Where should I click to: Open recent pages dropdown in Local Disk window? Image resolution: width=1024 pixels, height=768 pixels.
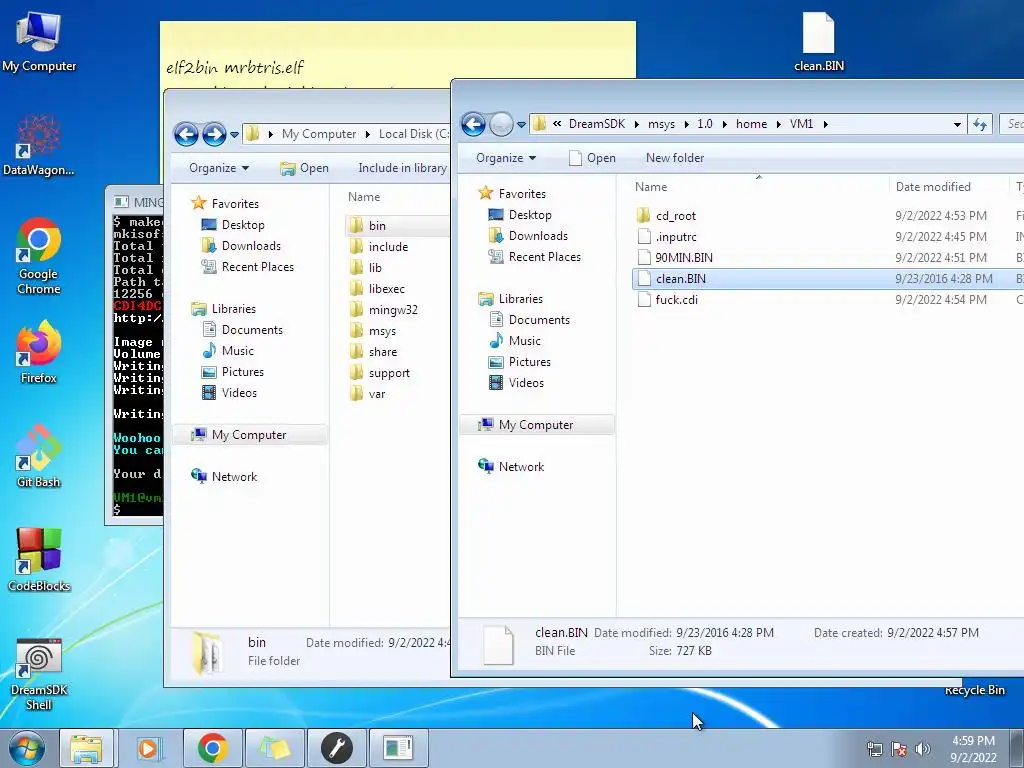click(x=234, y=135)
